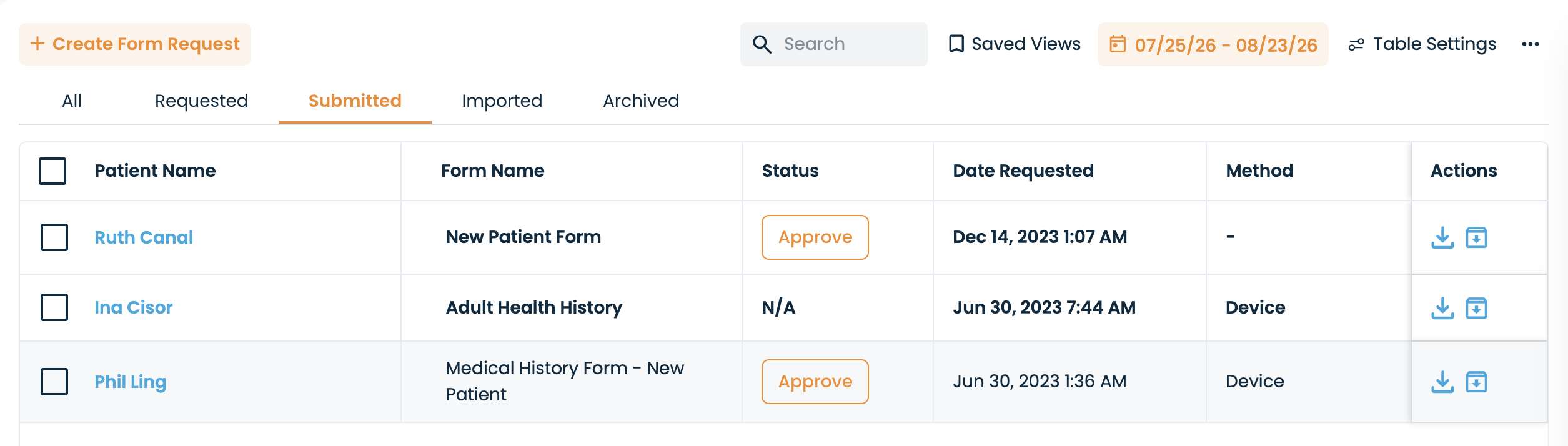Switch to the Imported tab
Image resolution: width=1568 pixels, height=446 pixels.
coord(502,101)
